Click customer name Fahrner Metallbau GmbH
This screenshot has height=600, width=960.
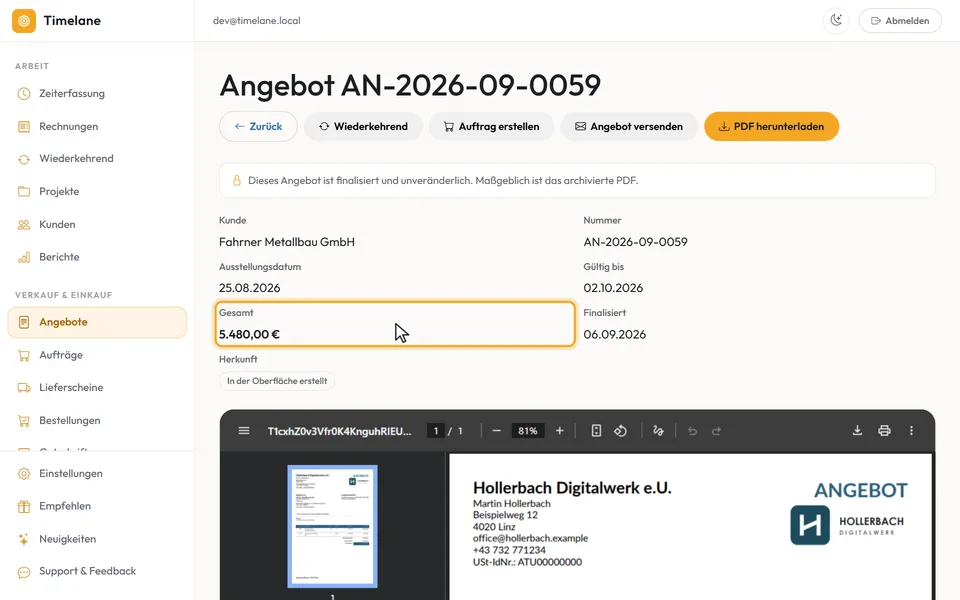pyautogui.click(x=287, y=242)
